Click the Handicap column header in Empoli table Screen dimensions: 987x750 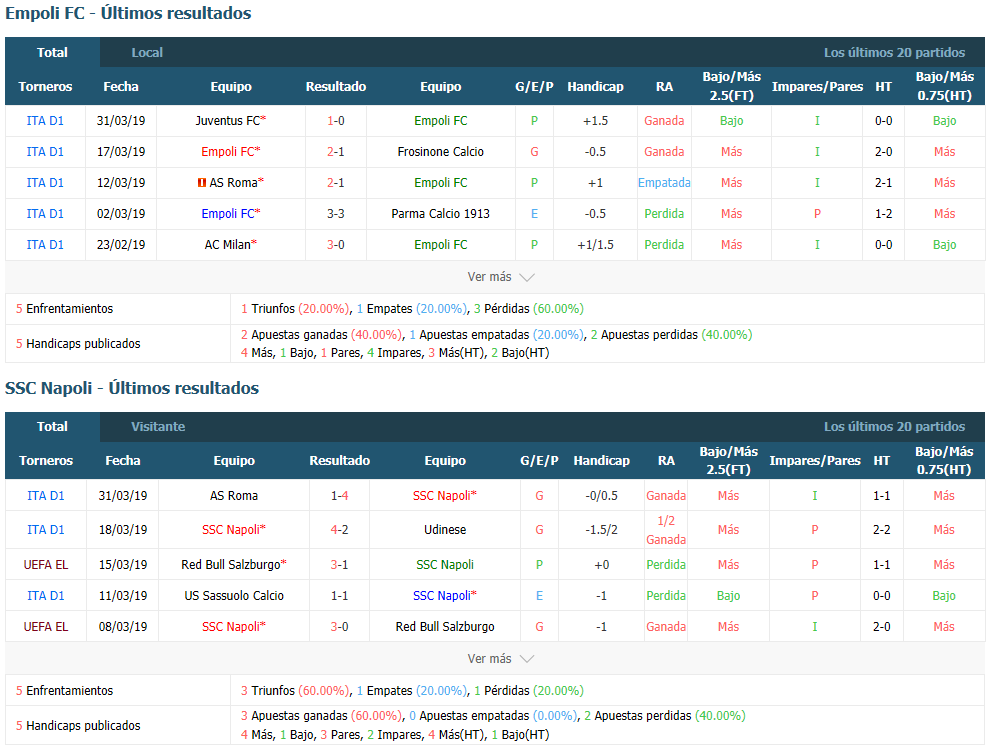595,86
